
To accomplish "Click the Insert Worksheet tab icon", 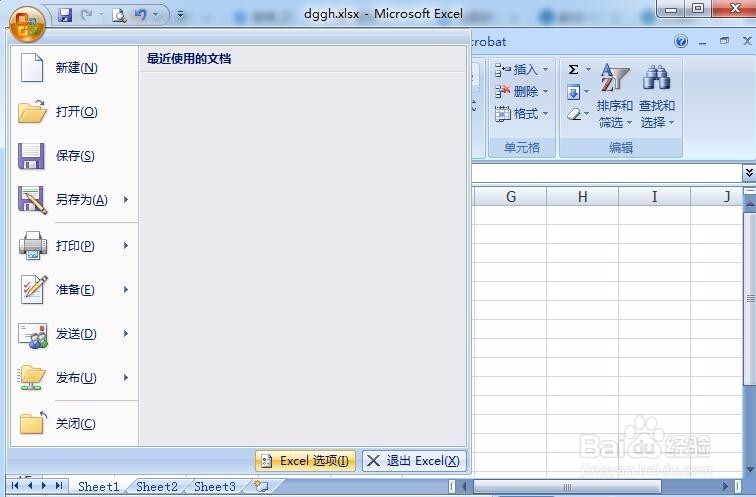I will tap(262, 486).
